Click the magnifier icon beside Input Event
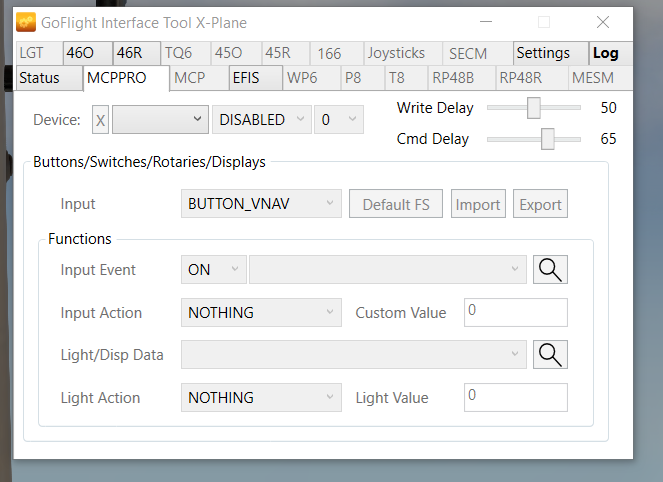This screenshot has width=663, height=482. [x=550, y=269]
